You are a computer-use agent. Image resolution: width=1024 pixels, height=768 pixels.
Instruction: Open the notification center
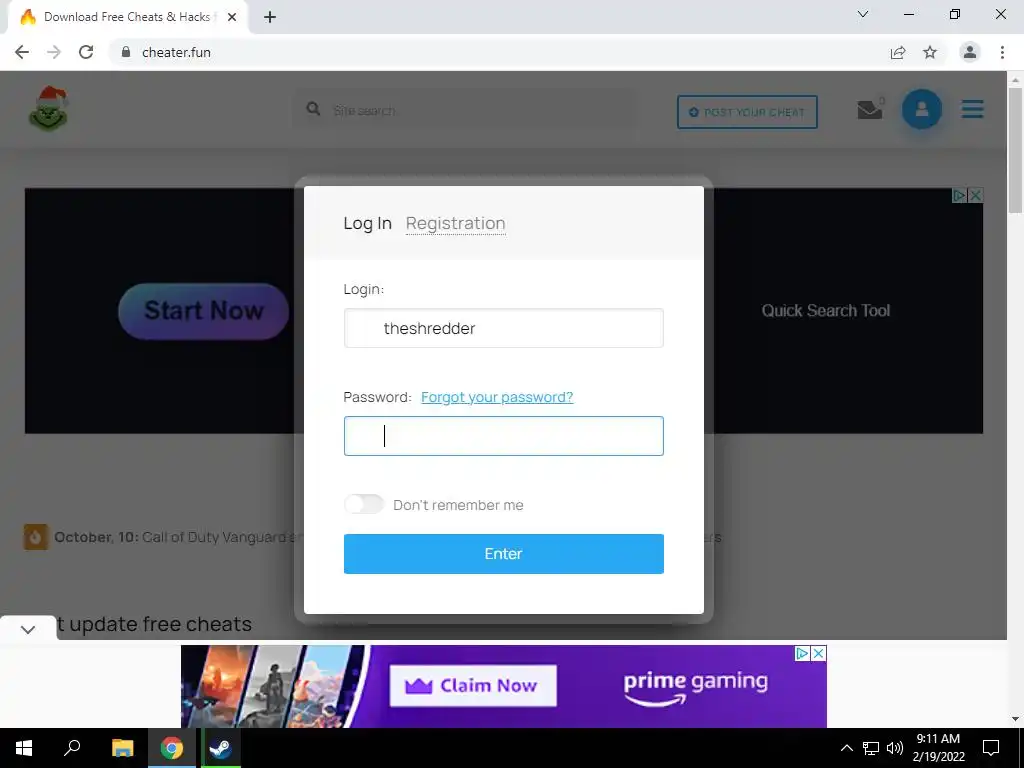991,748
